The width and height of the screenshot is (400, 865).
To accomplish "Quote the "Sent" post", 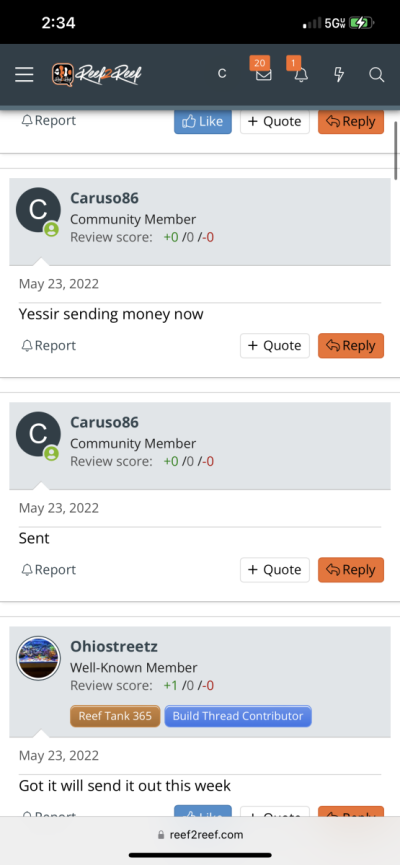I will click(275, 570).
